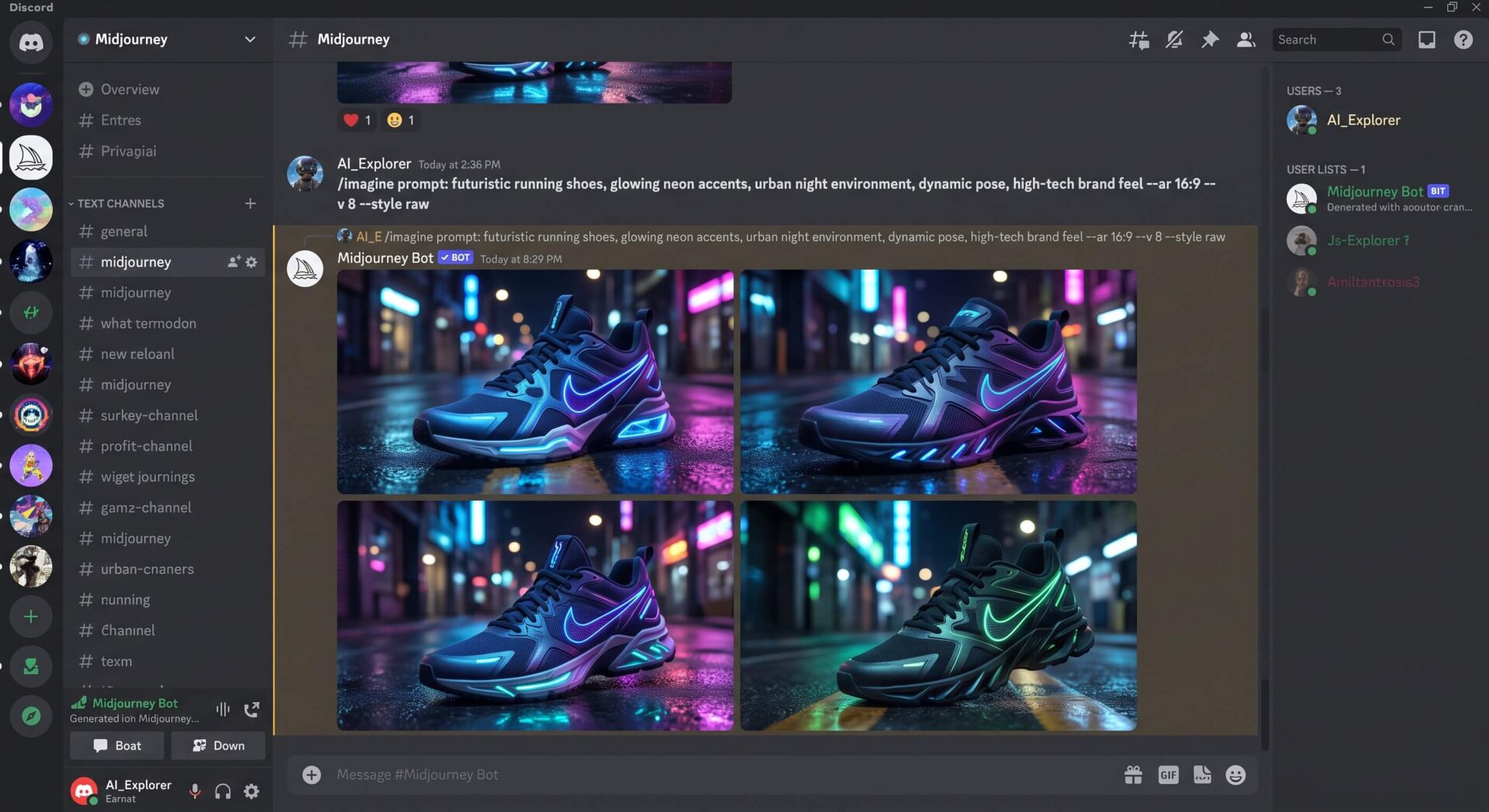
Task: Open the gift Nitro icon
Action: click(x=1133, y=775)
